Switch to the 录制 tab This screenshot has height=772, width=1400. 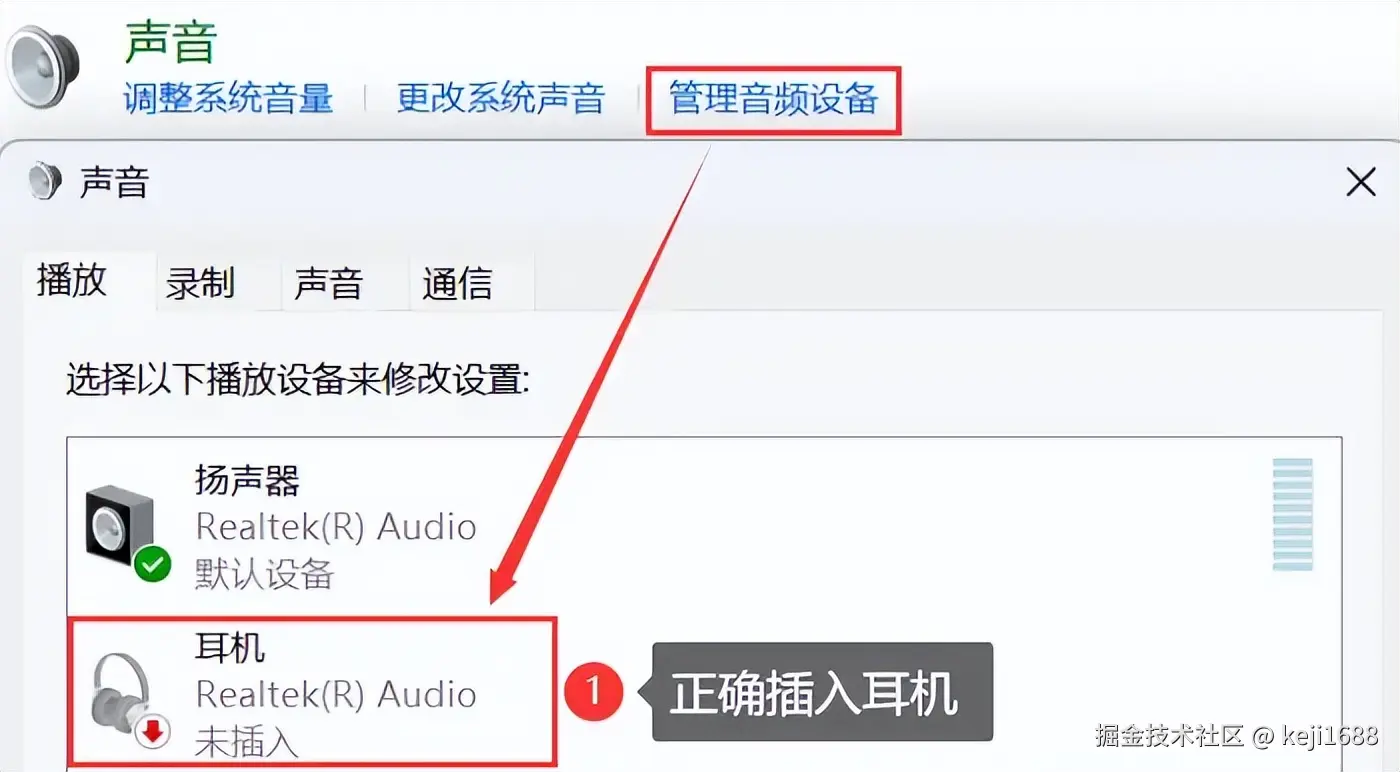[x=200, y=283]
